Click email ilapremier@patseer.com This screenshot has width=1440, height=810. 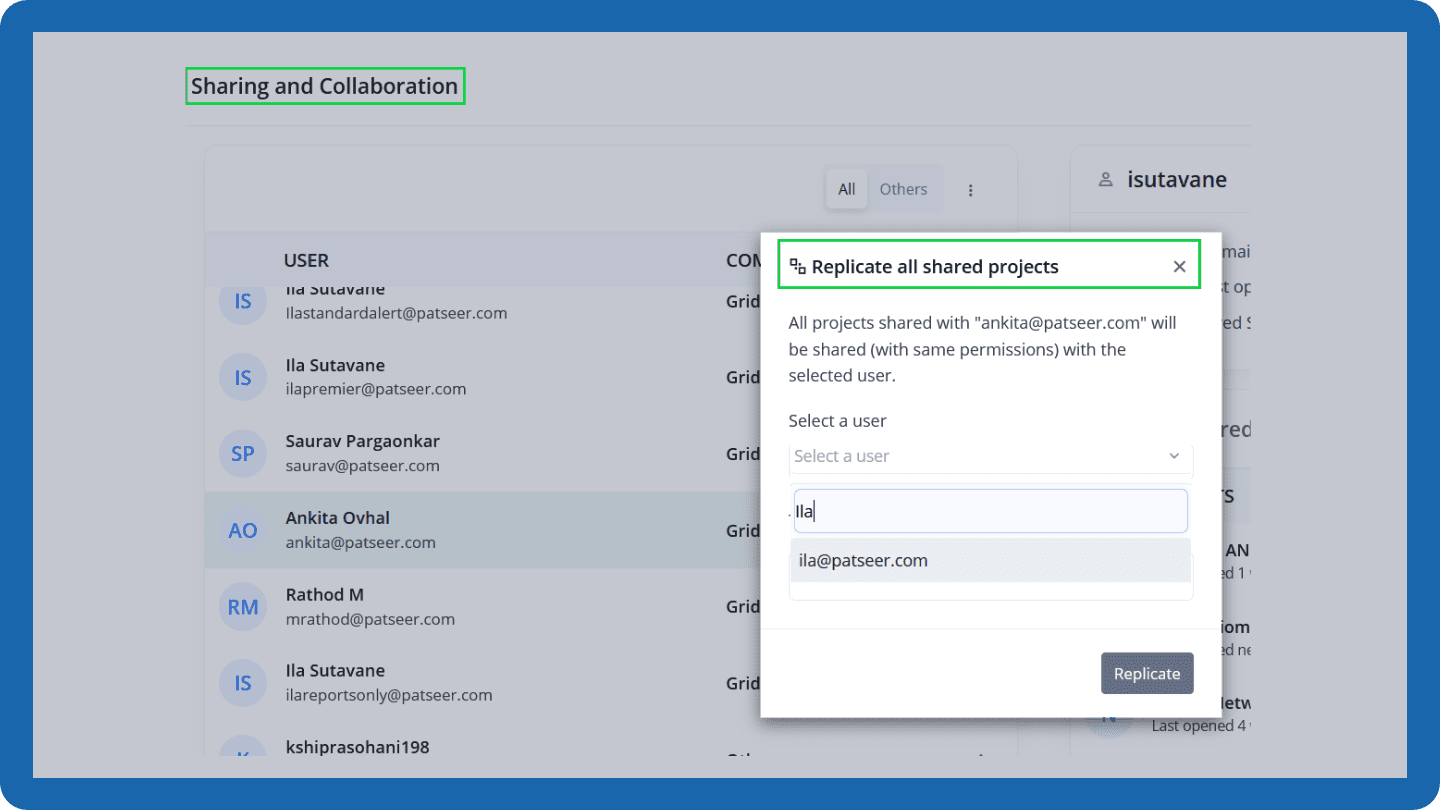coord(376,389)
